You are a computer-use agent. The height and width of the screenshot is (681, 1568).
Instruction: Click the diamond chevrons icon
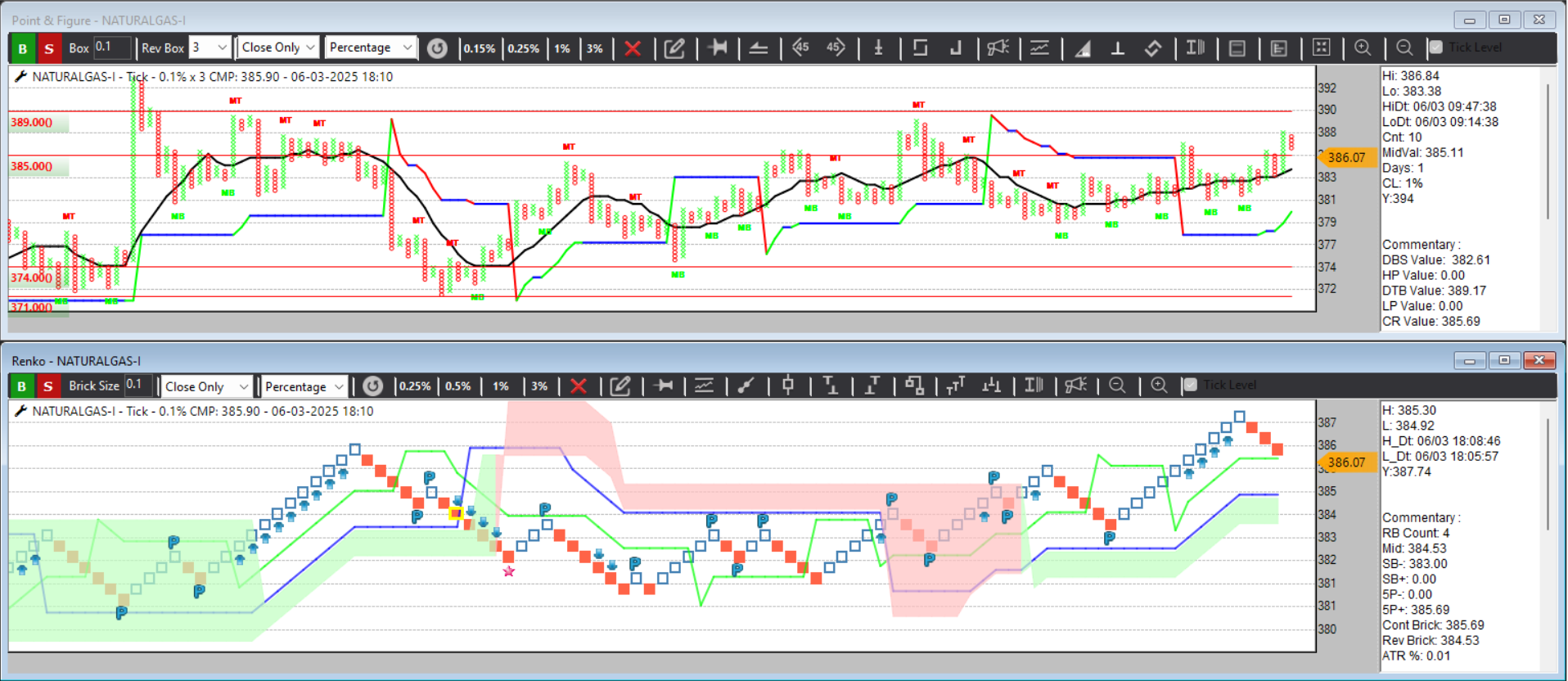coord(1152,47)
